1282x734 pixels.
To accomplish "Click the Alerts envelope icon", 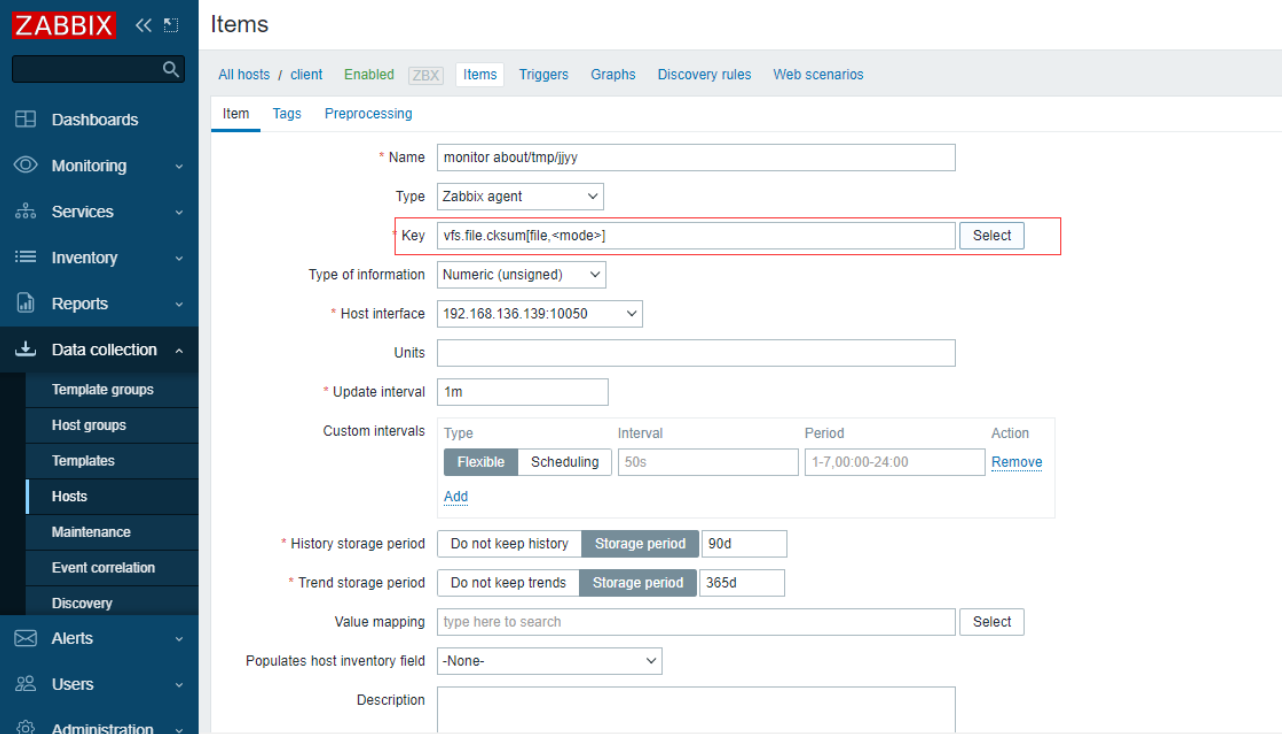I will pyautogui.click(x=26, y=638).
